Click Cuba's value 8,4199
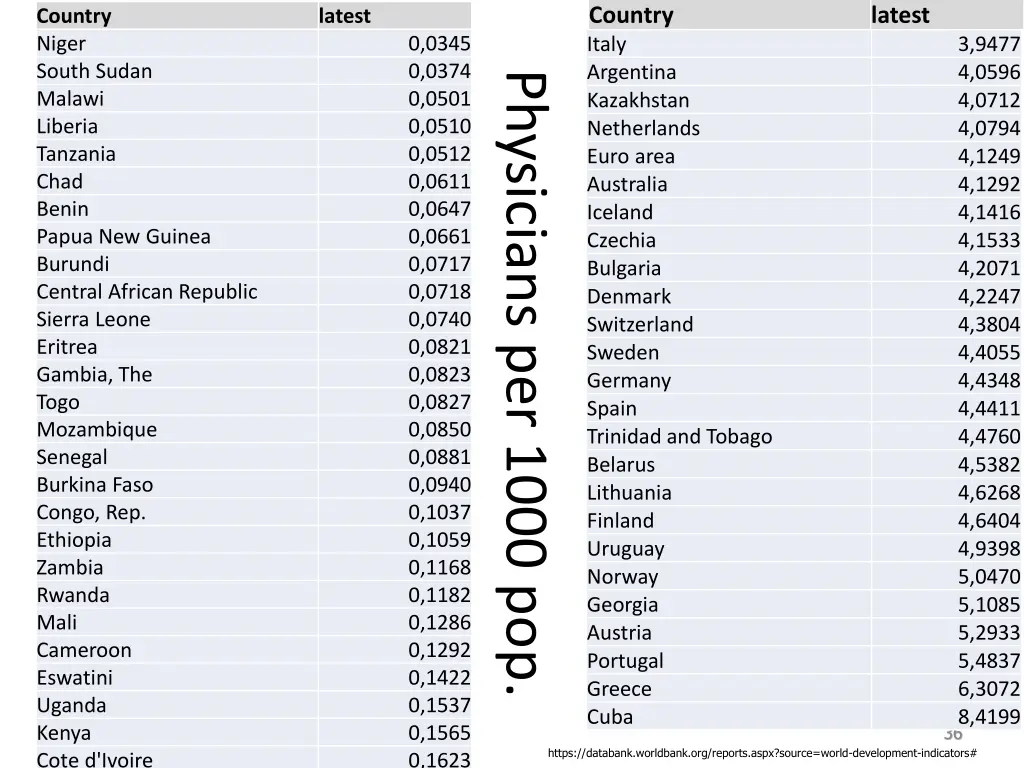Image resolution: width=1024 pixels, height=768 pixels. pos(947,716)
